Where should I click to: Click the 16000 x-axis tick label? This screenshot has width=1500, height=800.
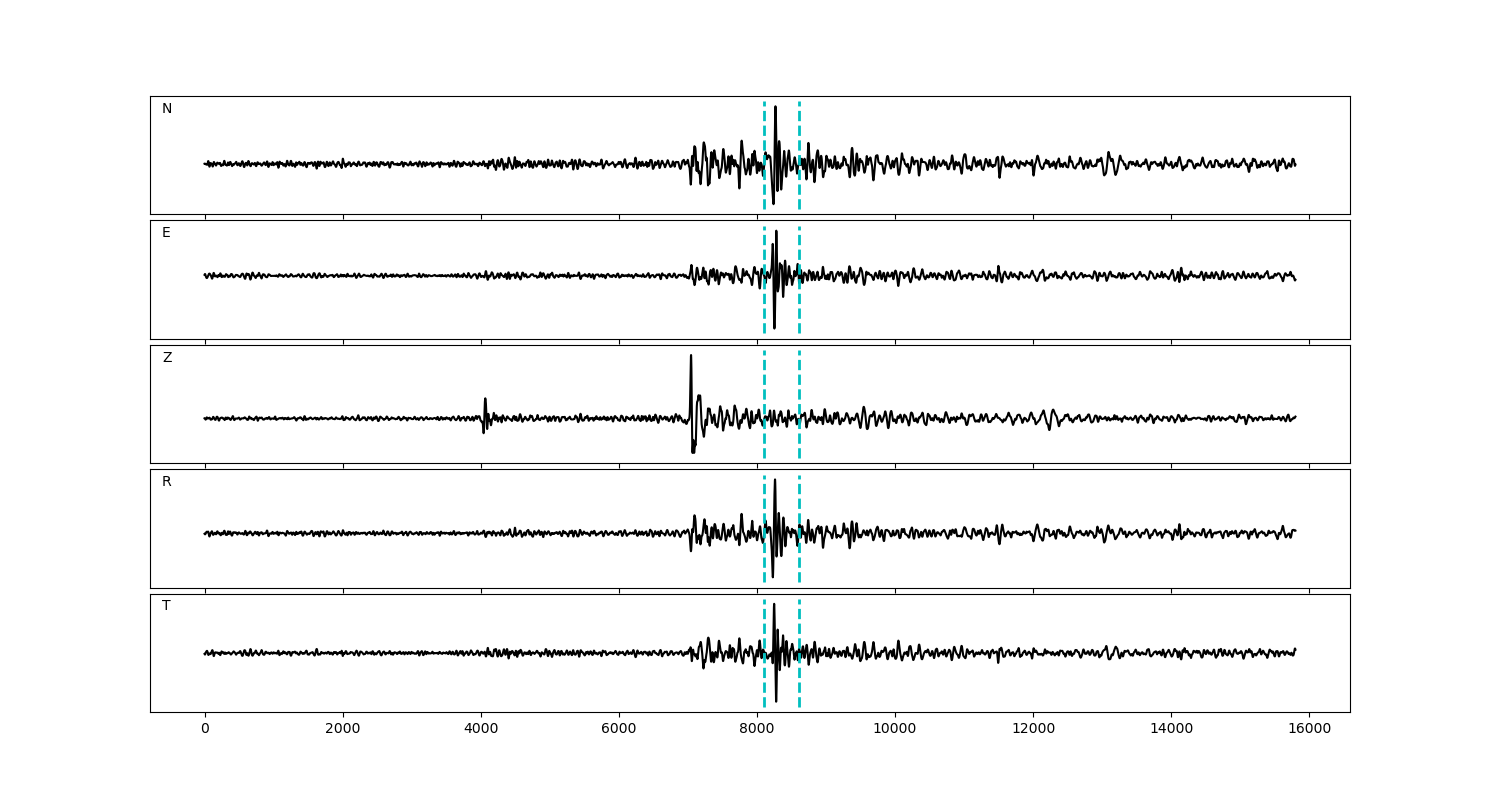click(1309, 729)
